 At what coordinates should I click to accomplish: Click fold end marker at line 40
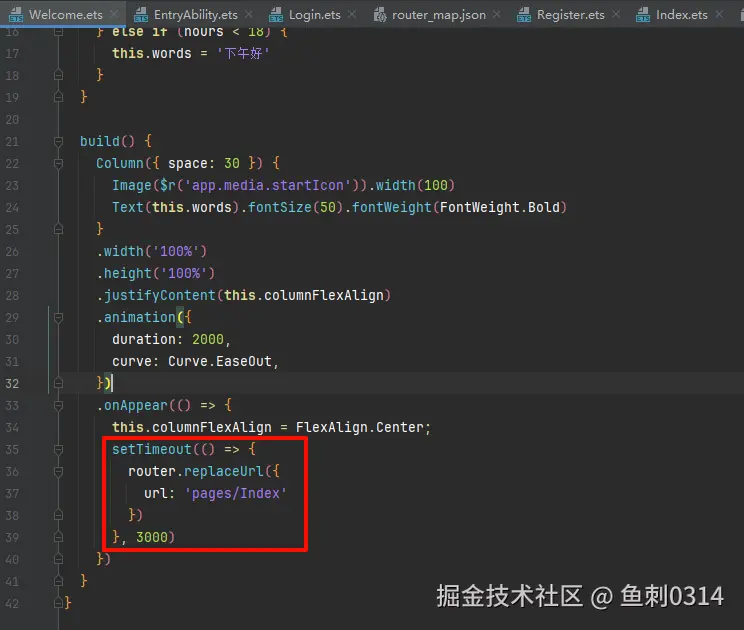(58, 559)
